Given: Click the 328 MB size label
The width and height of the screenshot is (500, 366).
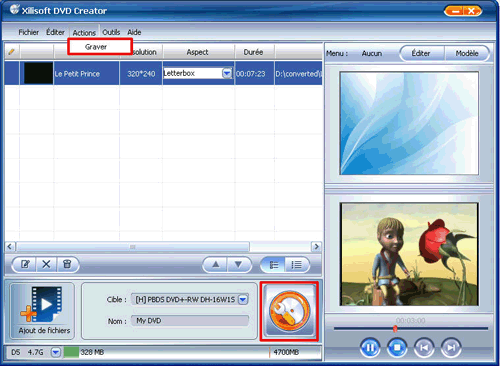Looking at the screenshot, I should 92,352.
